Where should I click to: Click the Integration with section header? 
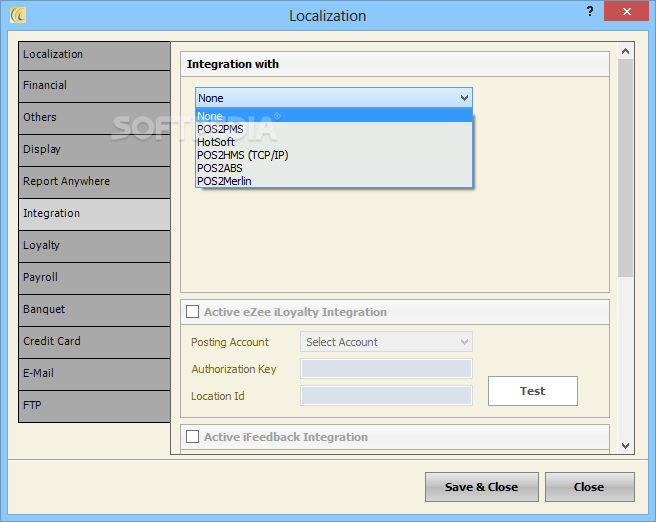pyautogui.click(x=395, y=64)
